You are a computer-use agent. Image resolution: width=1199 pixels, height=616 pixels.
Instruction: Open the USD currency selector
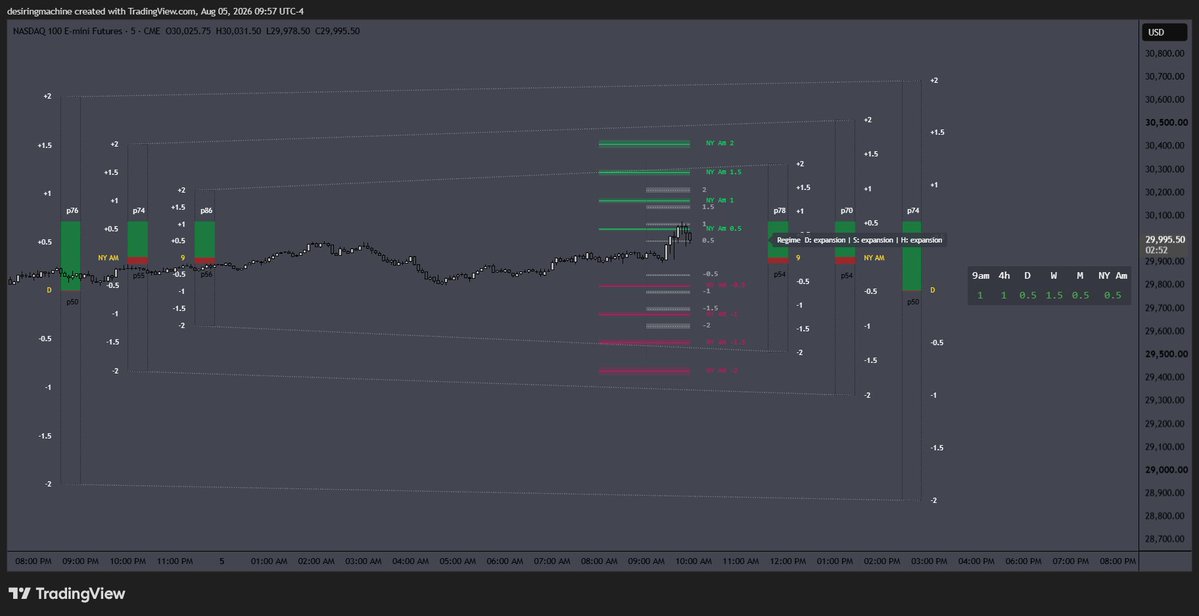(x=1164, y=32)
